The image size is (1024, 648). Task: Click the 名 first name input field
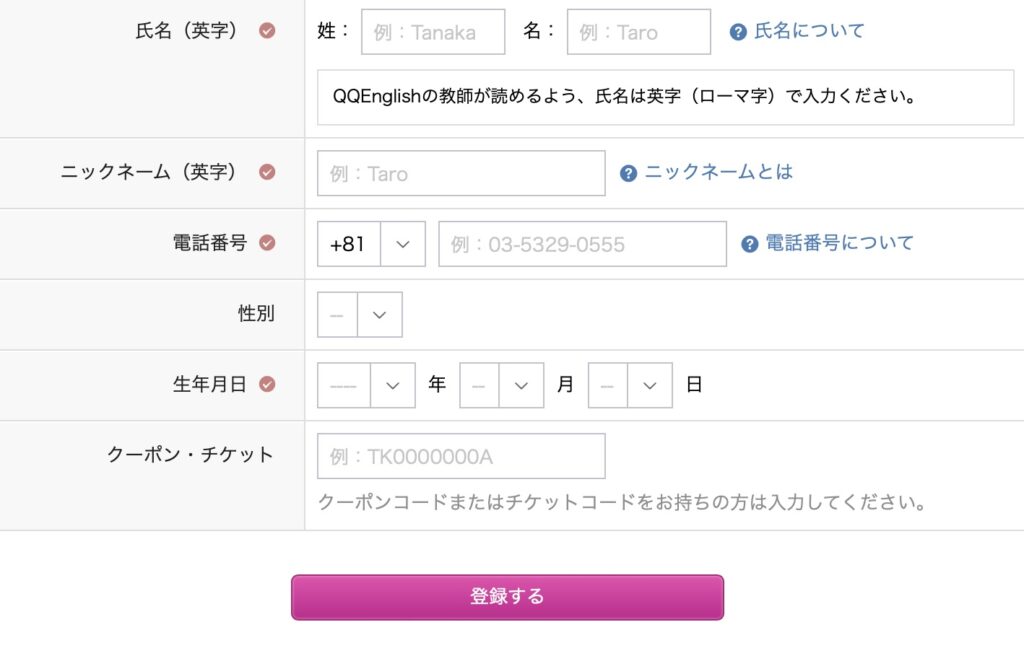[x=638, y=32]
